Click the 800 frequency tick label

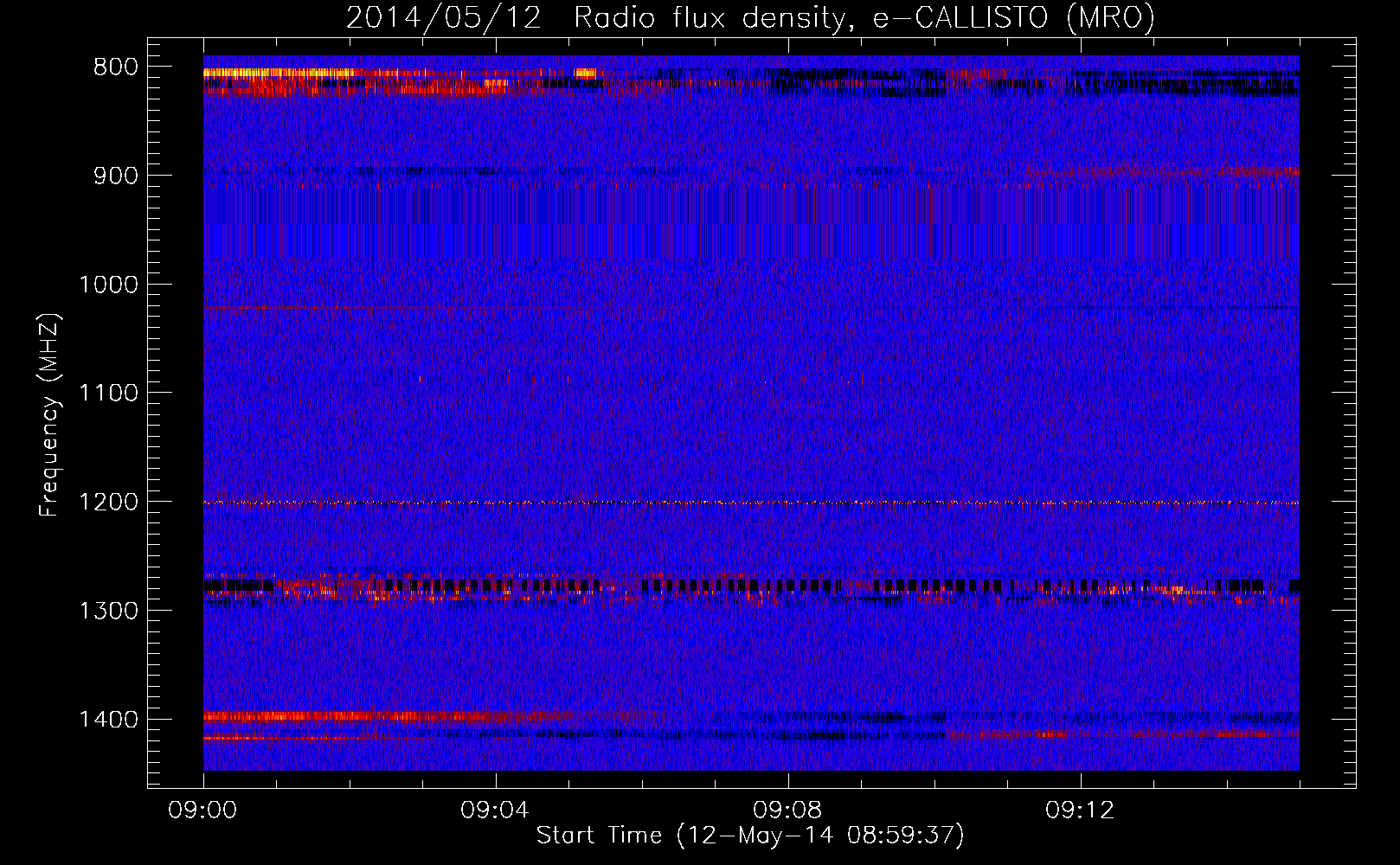click(115, 67)
